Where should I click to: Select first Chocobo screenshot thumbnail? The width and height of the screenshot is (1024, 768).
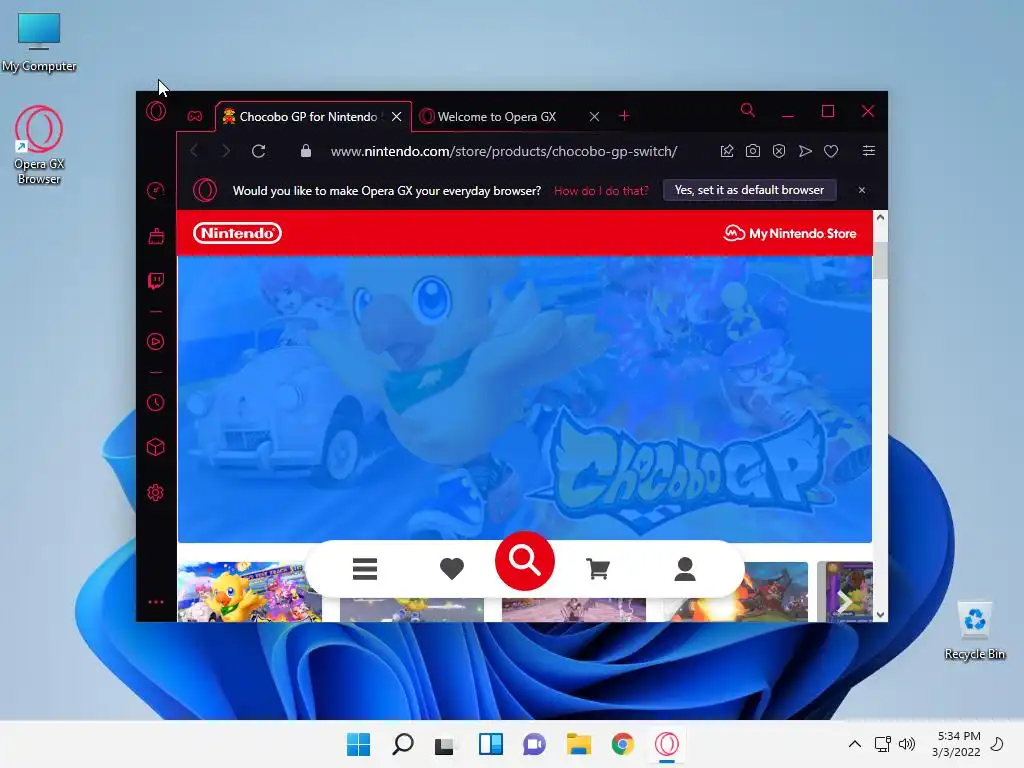click(249, 592)
